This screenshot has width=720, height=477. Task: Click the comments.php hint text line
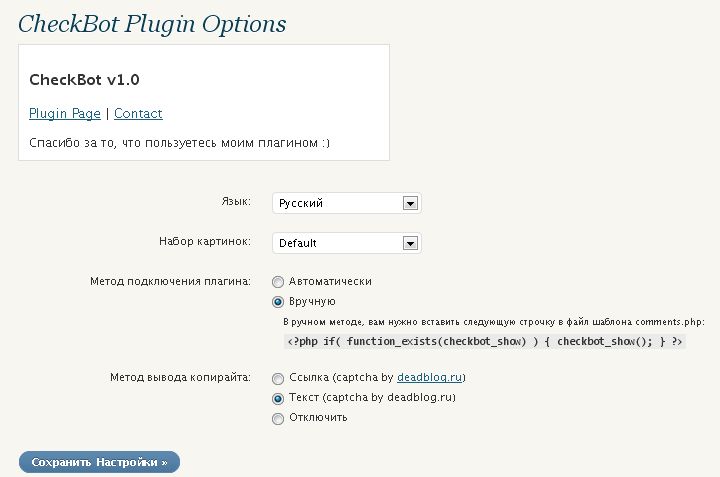point(494,322)
